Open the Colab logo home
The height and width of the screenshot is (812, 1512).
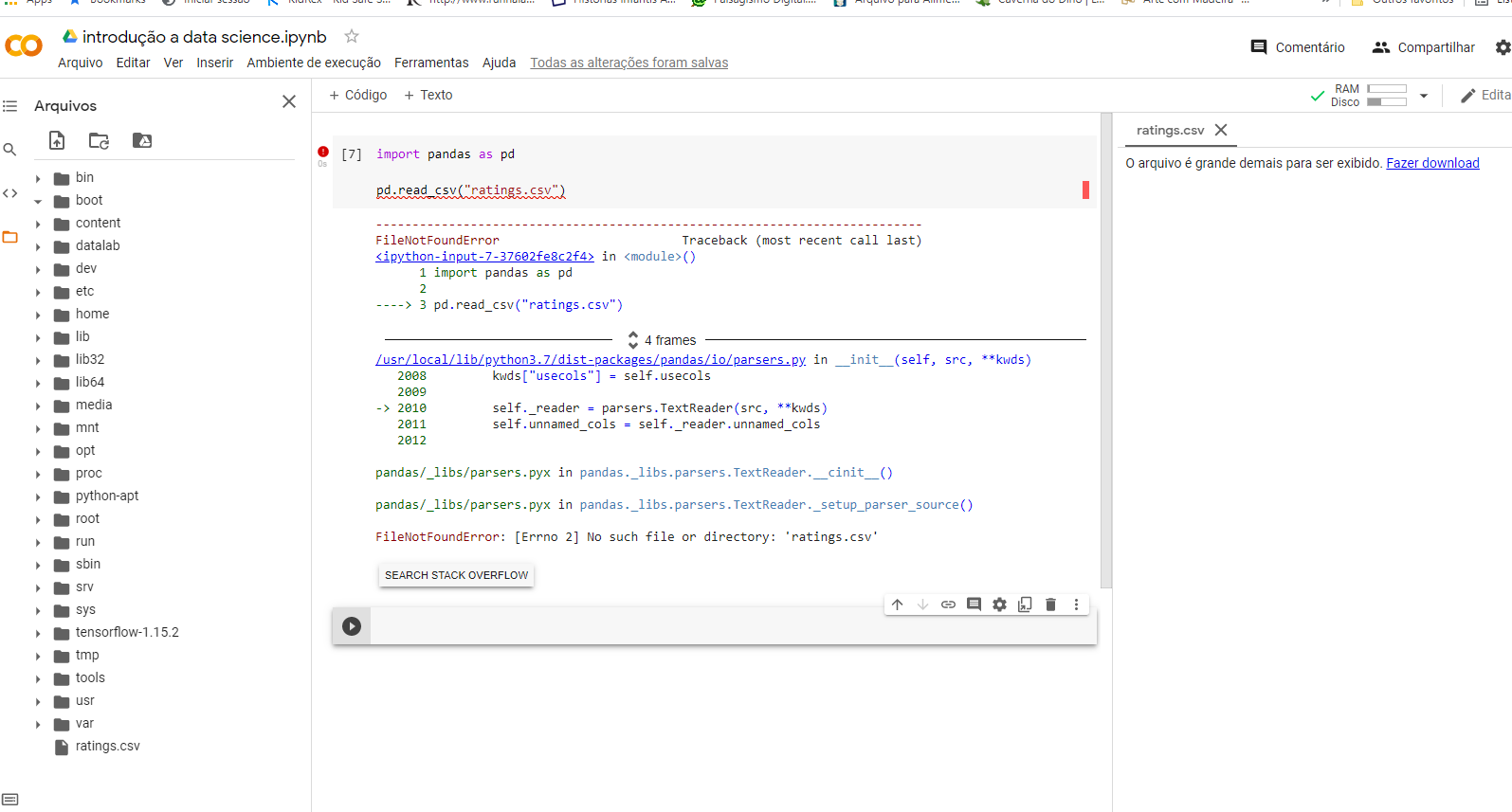point(24,45)
